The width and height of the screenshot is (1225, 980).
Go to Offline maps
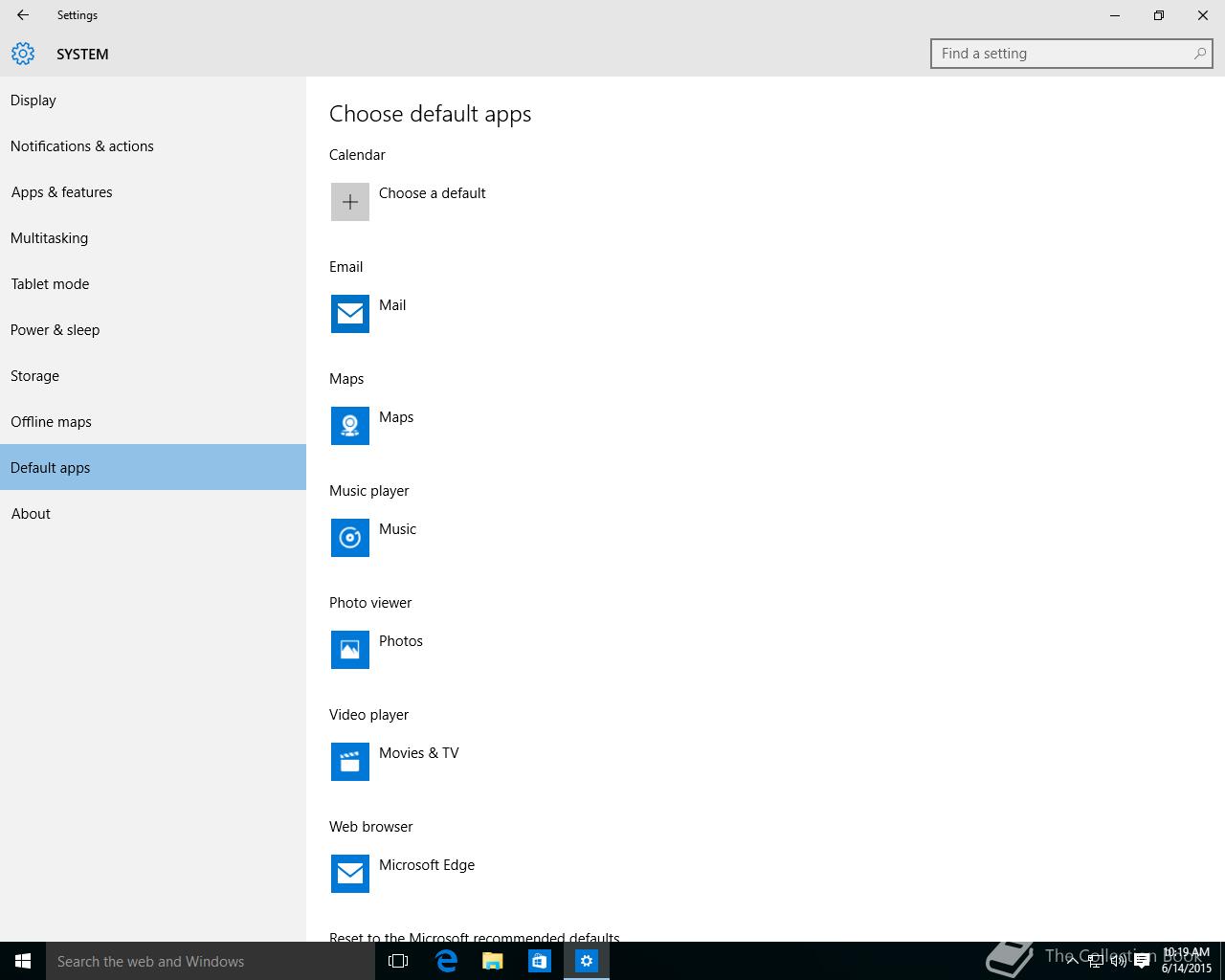click(153, 422)
